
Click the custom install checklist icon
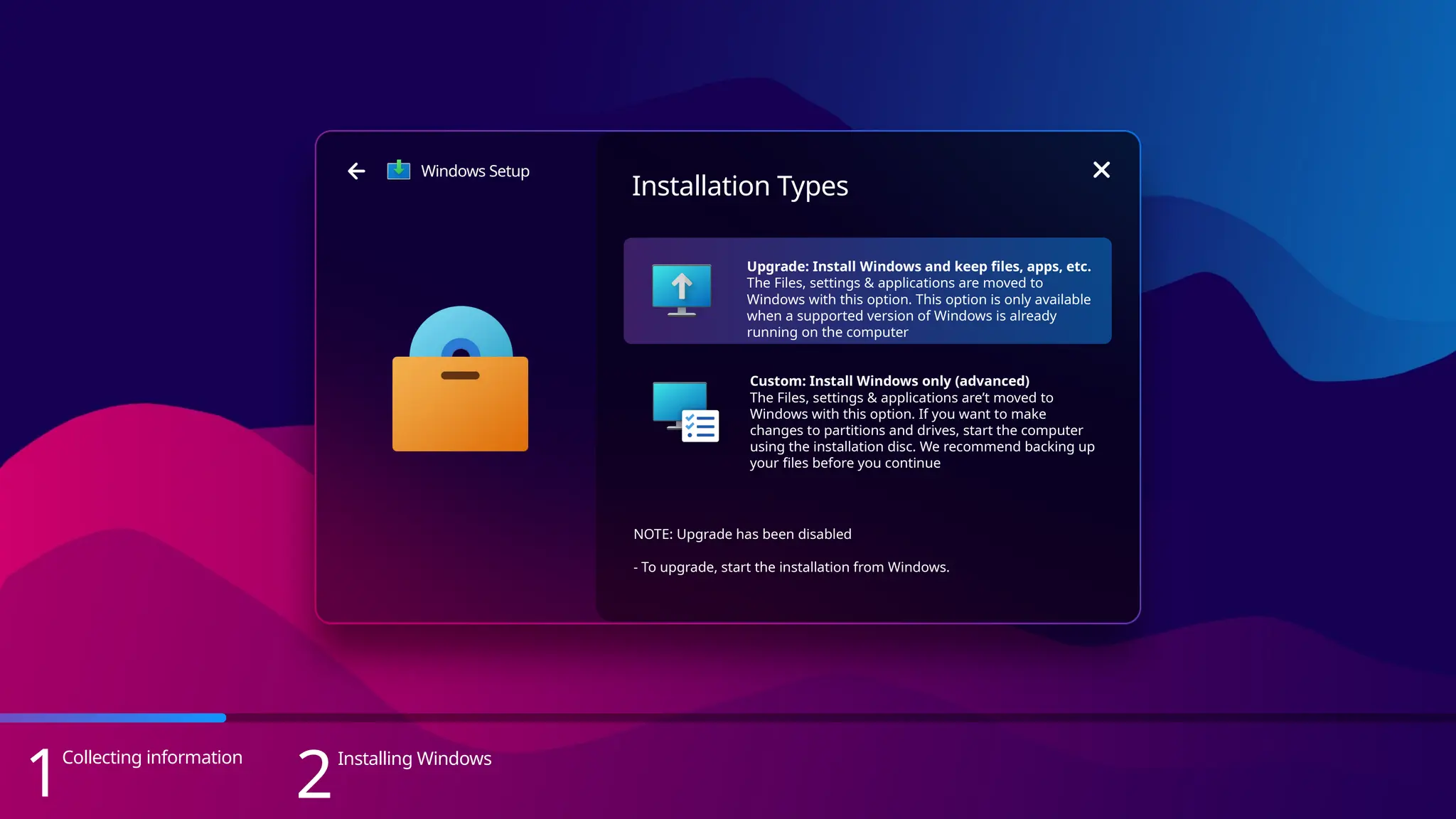coord(686,412)
